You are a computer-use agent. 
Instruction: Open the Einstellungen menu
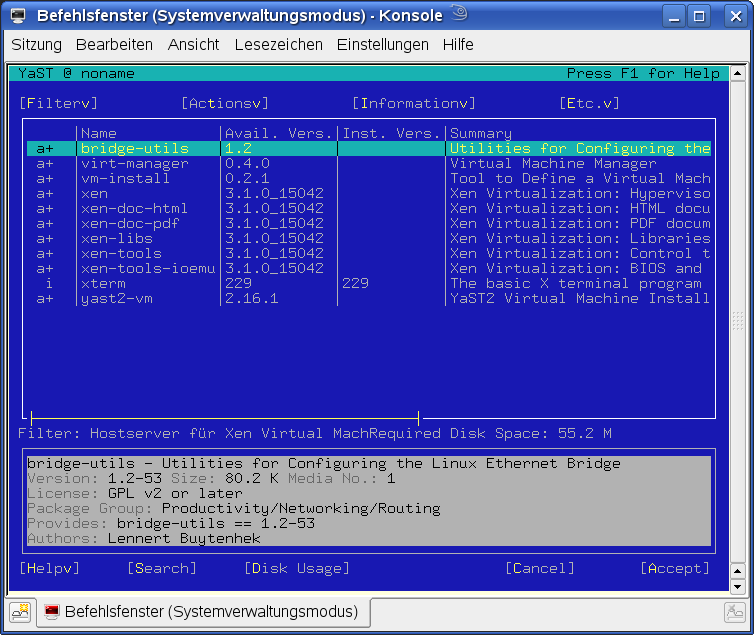click(382, 45)
